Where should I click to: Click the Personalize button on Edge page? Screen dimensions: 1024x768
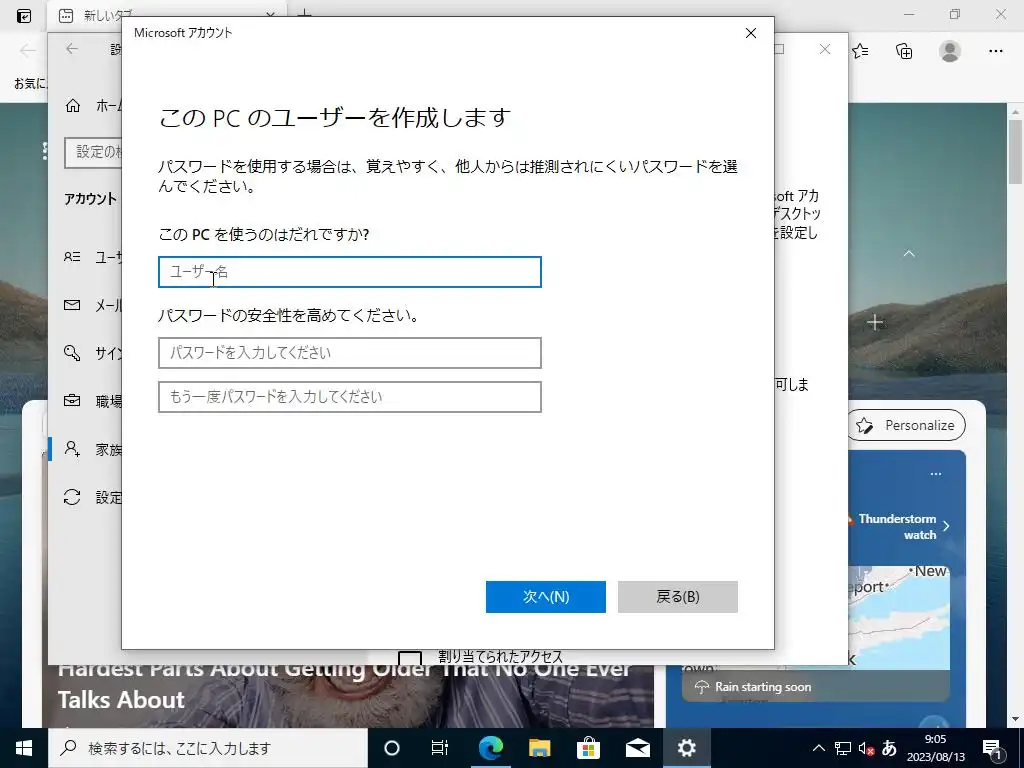point(908,425)
